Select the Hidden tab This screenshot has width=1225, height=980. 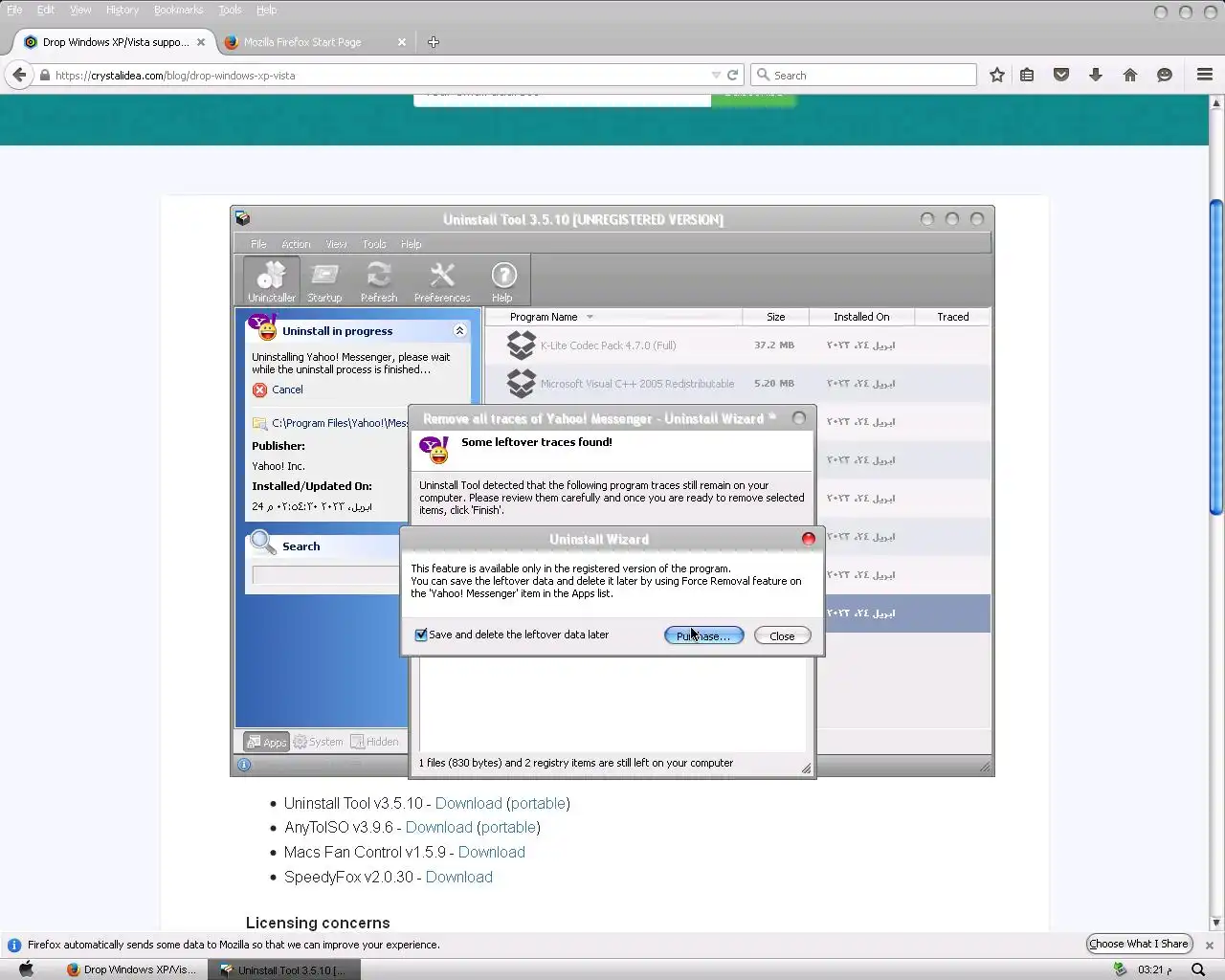375,742
